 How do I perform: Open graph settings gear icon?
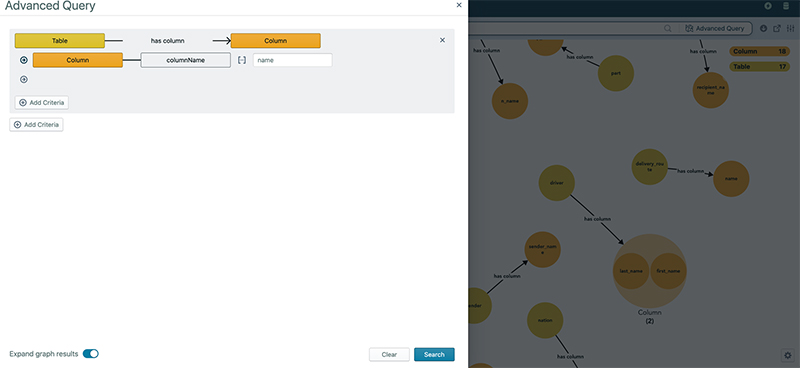point(788,355)
